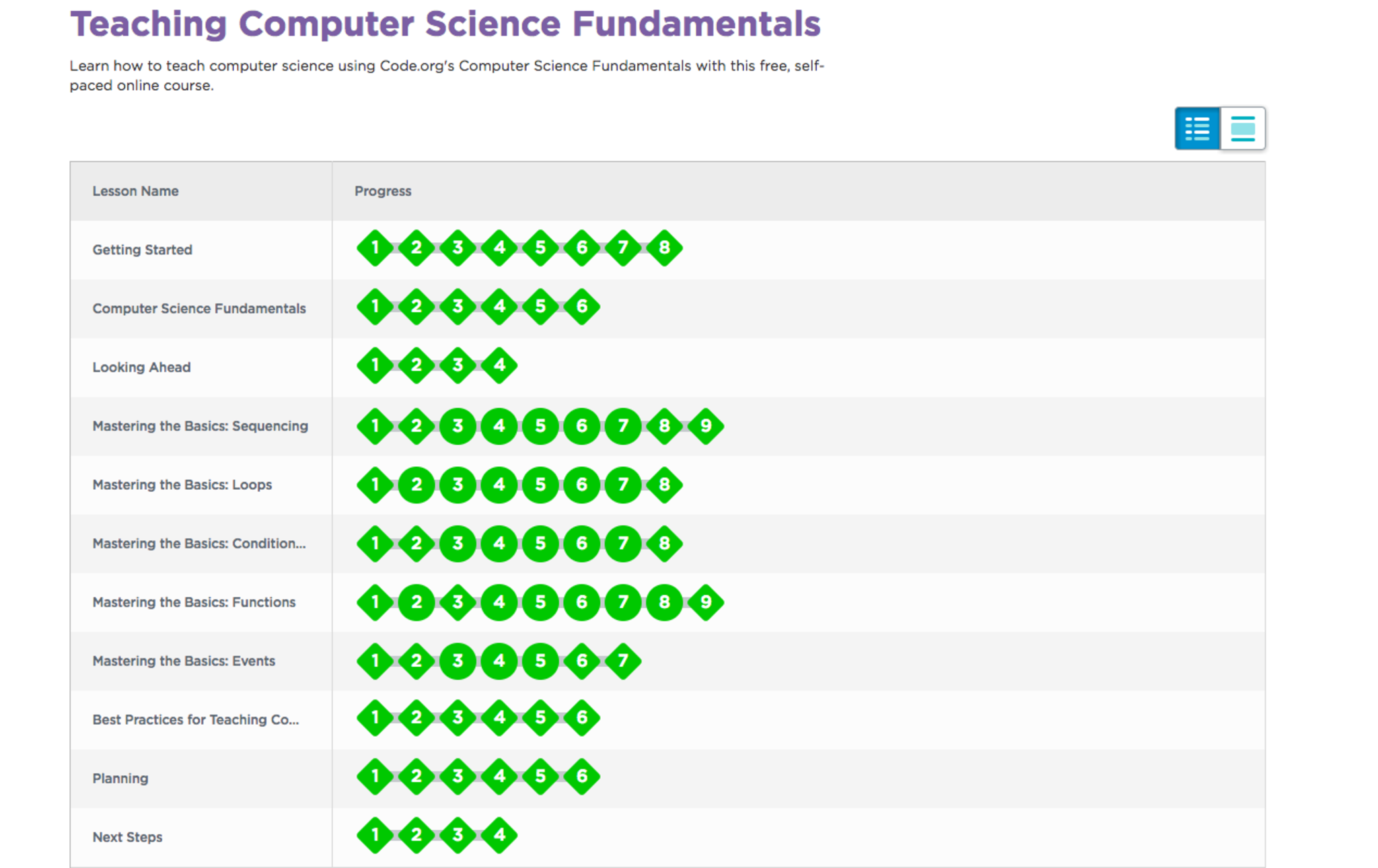
Task: Open level 4 of Looking Ahead
Action: click(499, 365)
